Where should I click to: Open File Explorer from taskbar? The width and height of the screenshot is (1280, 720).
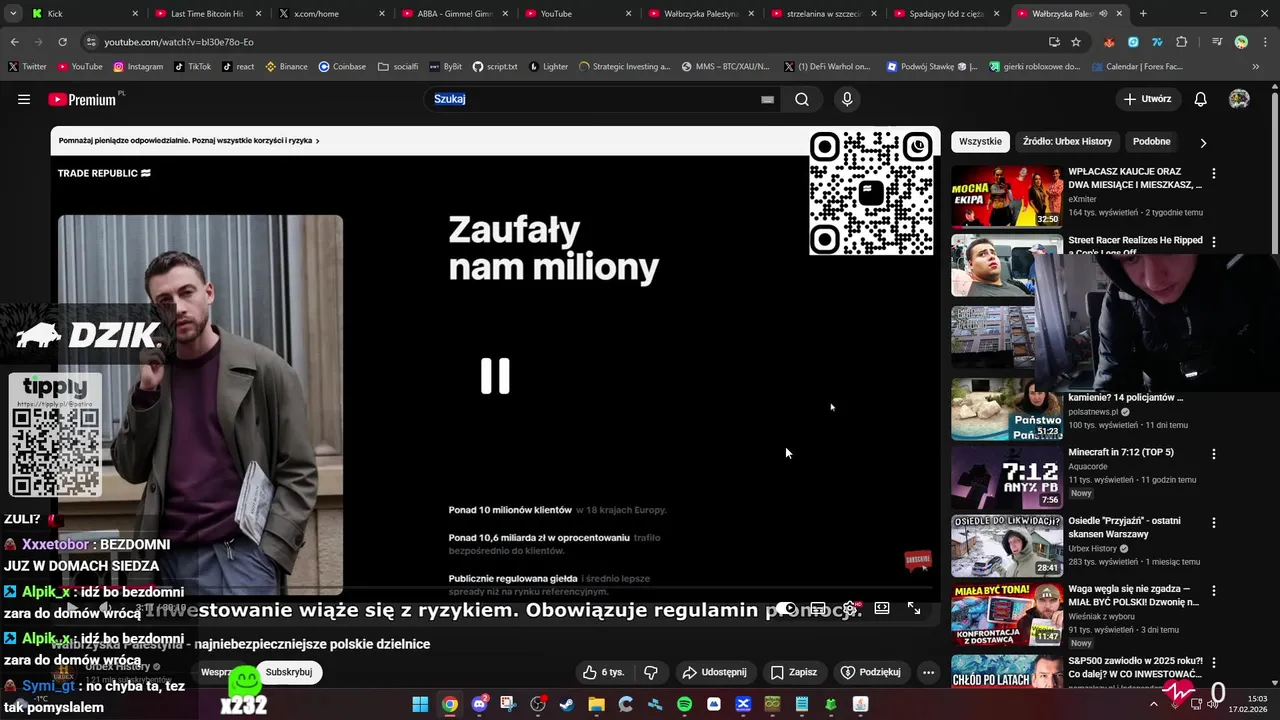coord(596,704)
